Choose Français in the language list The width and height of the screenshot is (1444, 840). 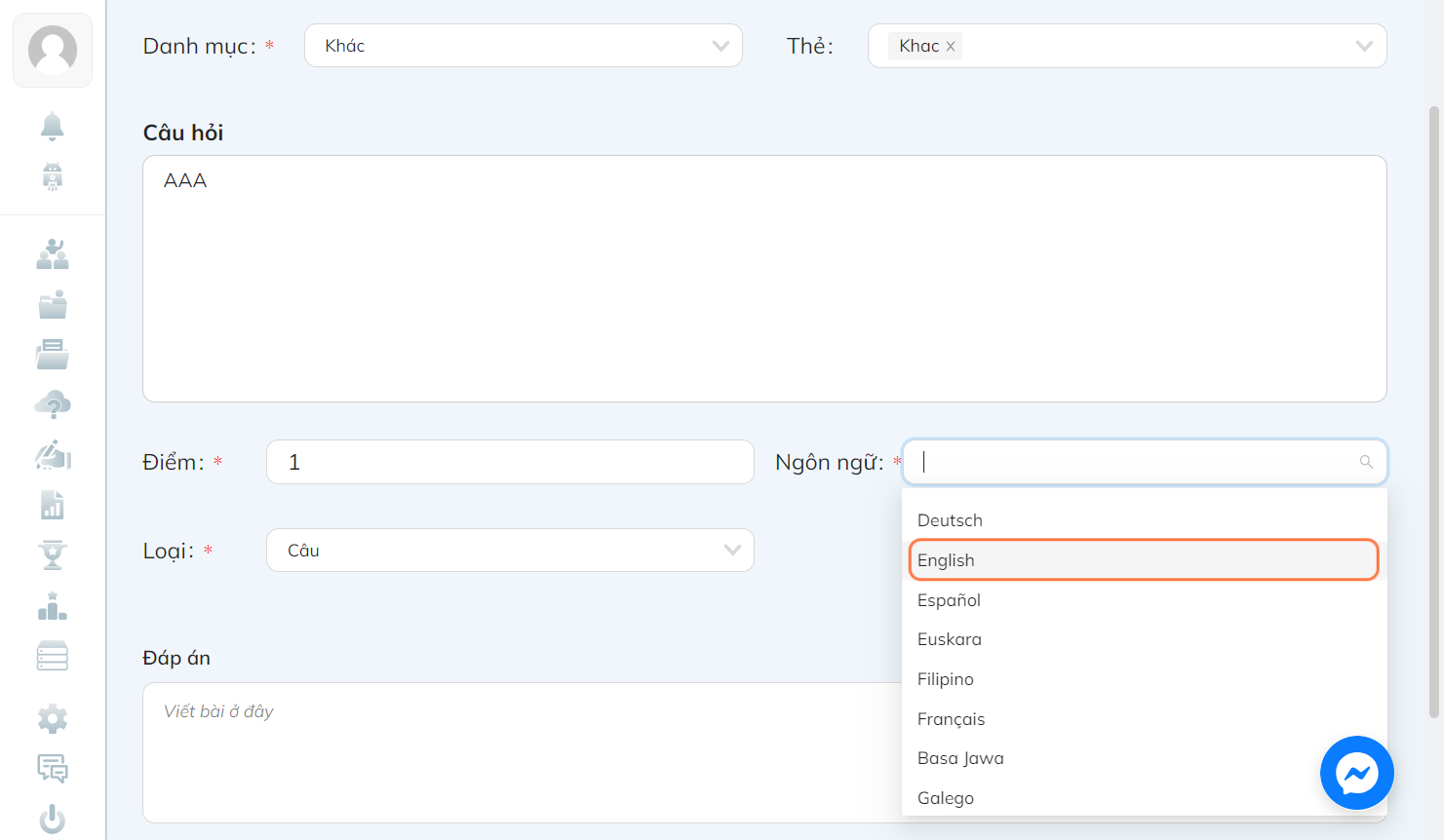point(1145,719)
